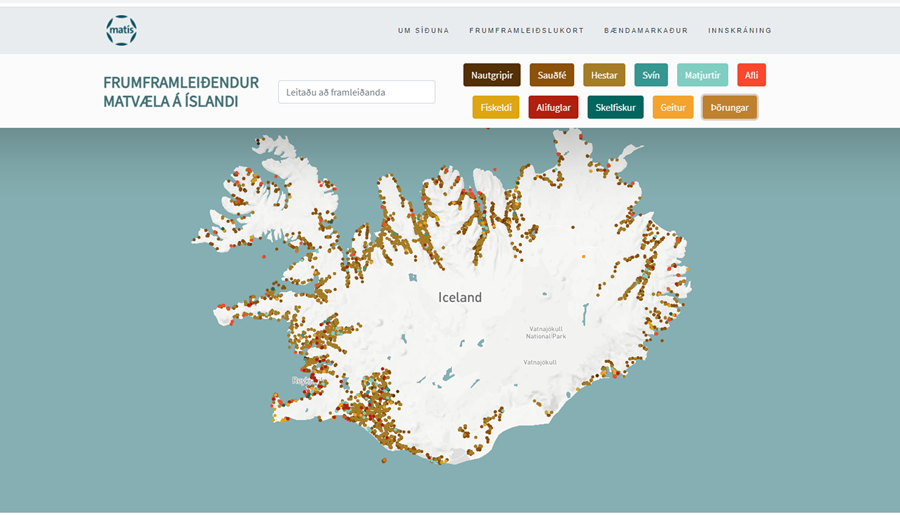Toggle the Þörungar filter button

tap(730, 107)
